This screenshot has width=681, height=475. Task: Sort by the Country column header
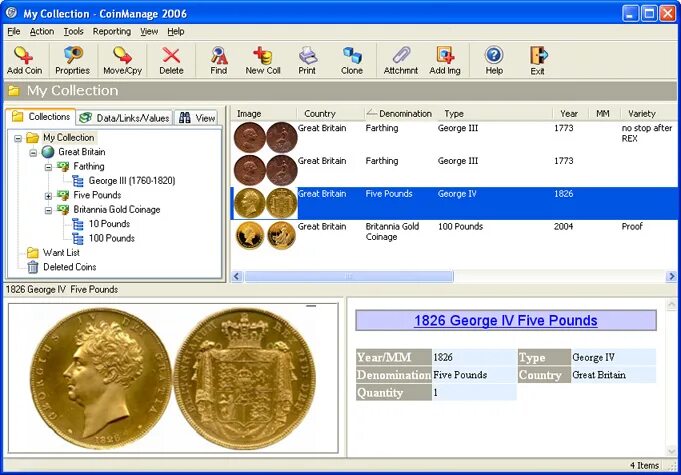coord(330,113)
